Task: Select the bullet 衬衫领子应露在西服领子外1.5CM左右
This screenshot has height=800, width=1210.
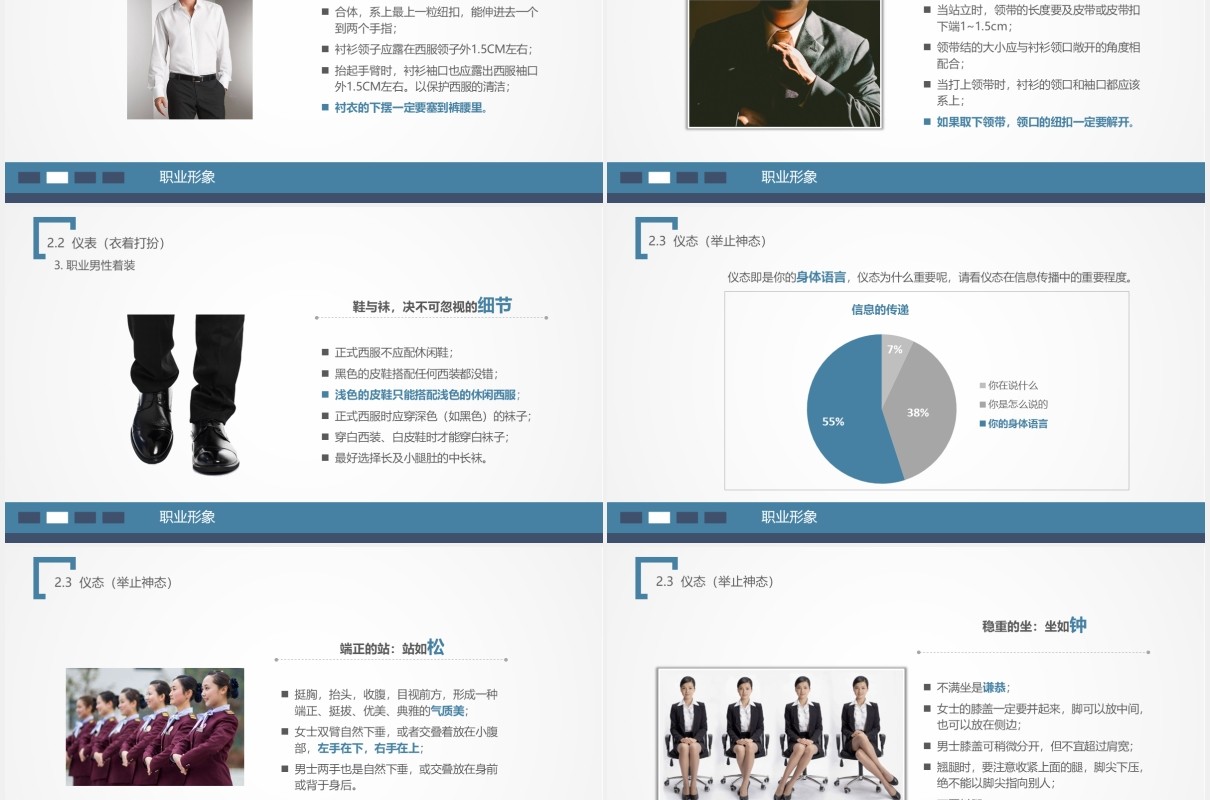Action: click(427, 49)
